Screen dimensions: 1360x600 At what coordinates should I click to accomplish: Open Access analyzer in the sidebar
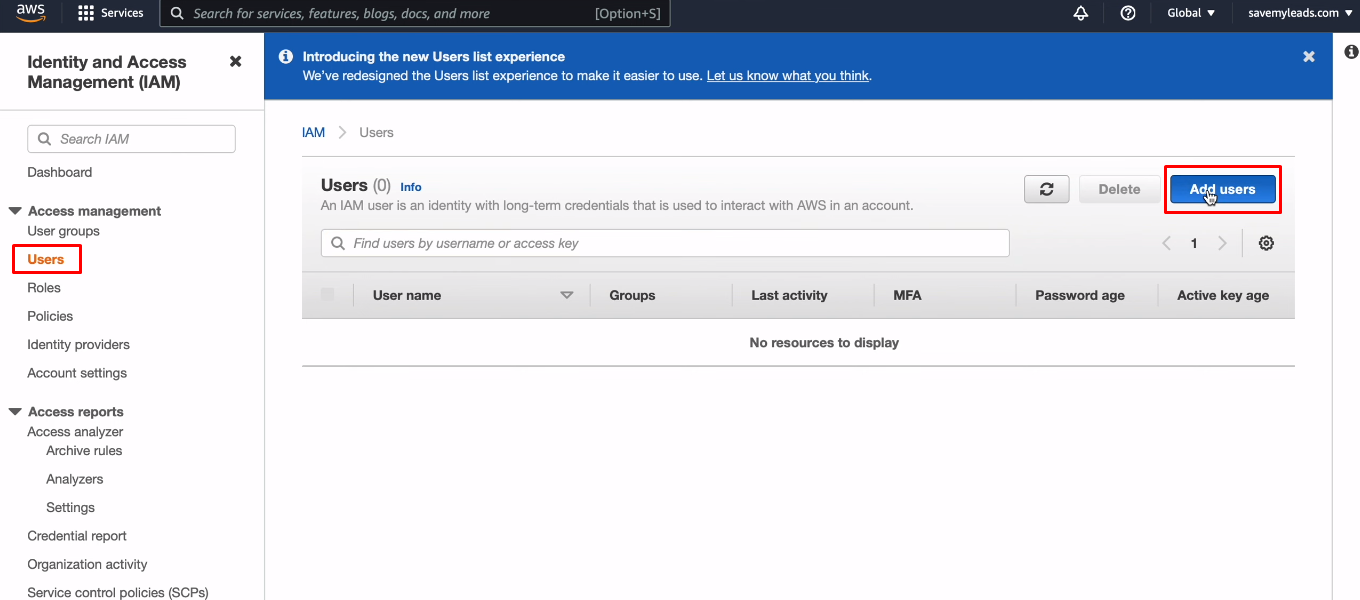click(x=75, y=432)
